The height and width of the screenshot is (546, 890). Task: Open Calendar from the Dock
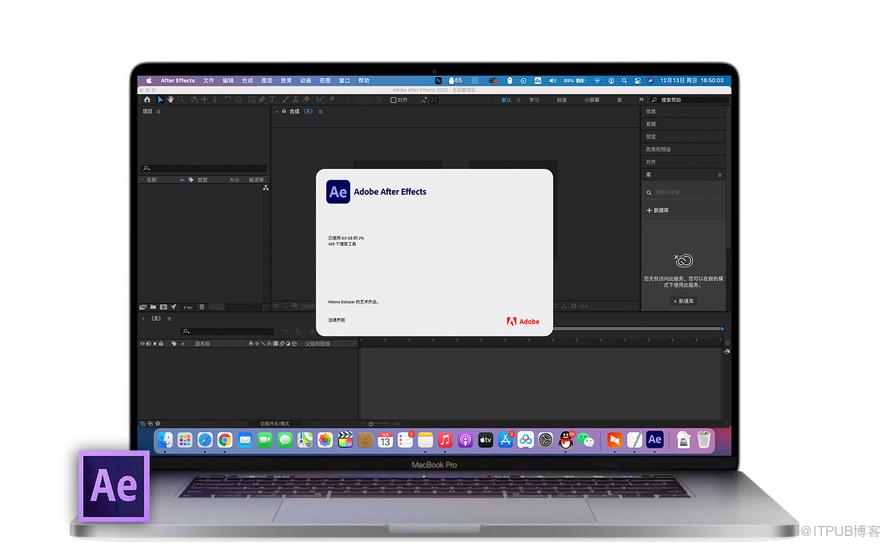pos(385,440)
